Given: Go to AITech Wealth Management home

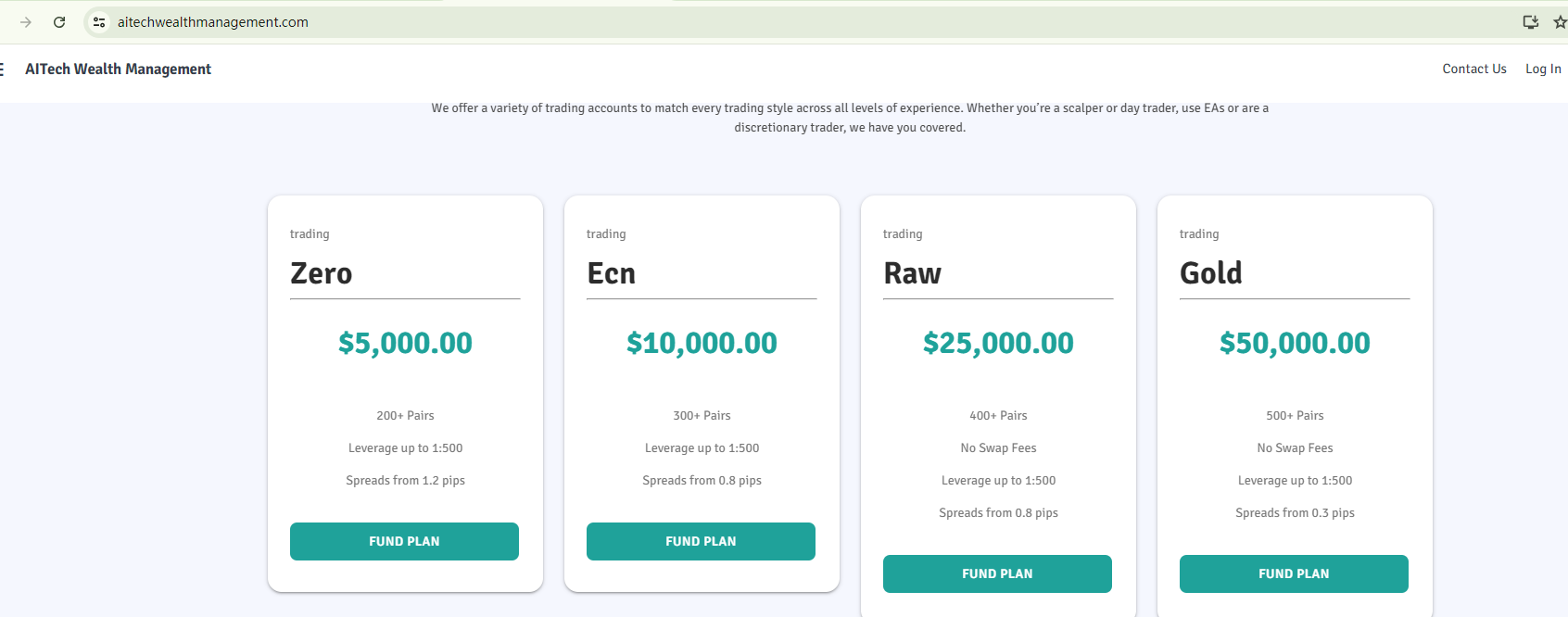Looking at the screenshot, I should pos(118,69).
